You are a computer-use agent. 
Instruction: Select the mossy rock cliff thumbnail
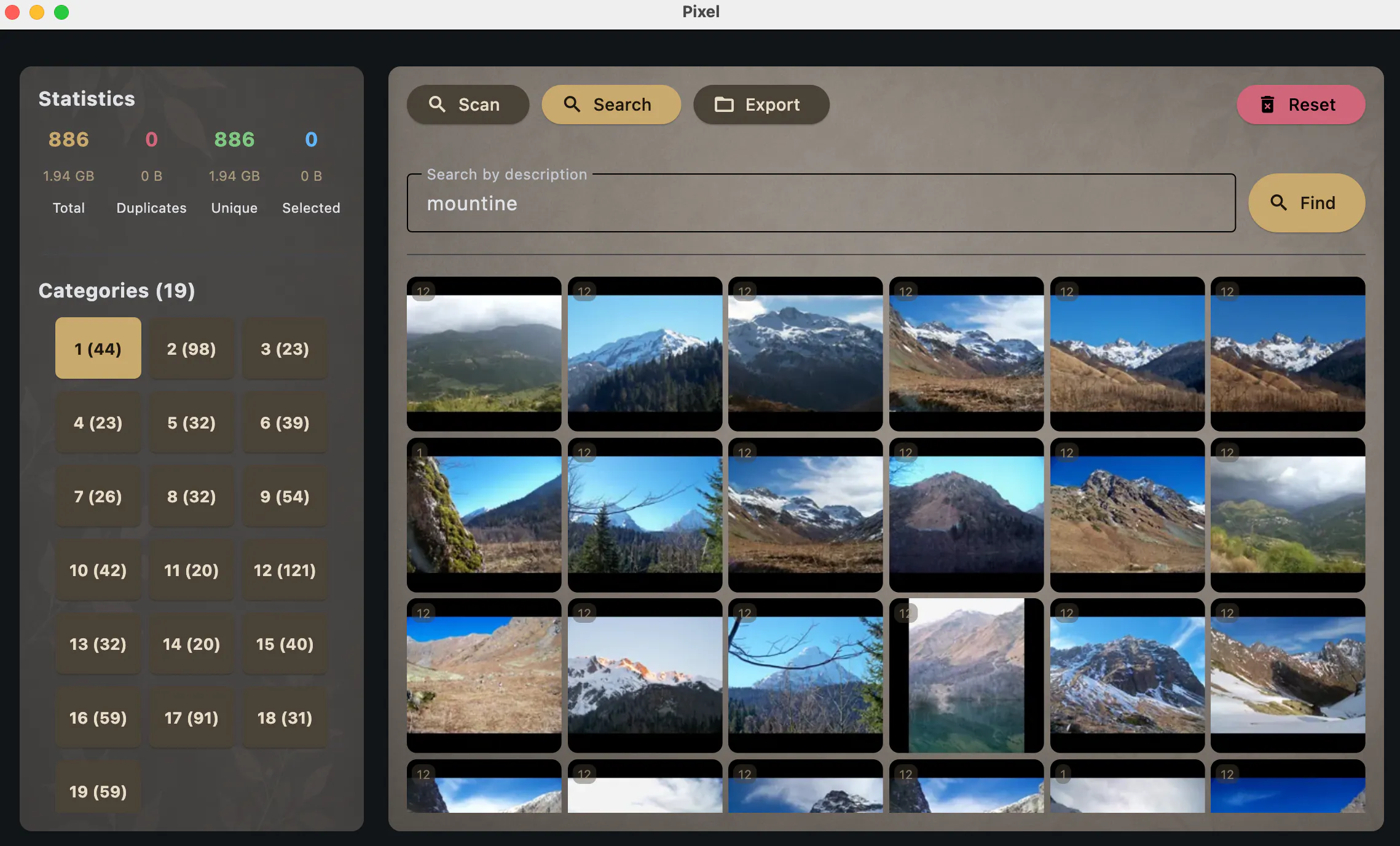pyautogui.click(x=484, y=515)
